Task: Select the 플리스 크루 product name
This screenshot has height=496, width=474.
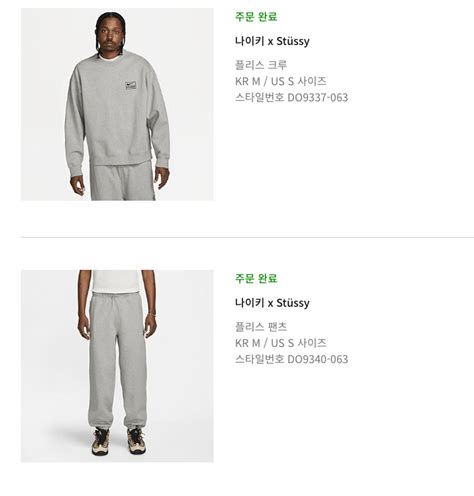Action: tap(261, 65)
